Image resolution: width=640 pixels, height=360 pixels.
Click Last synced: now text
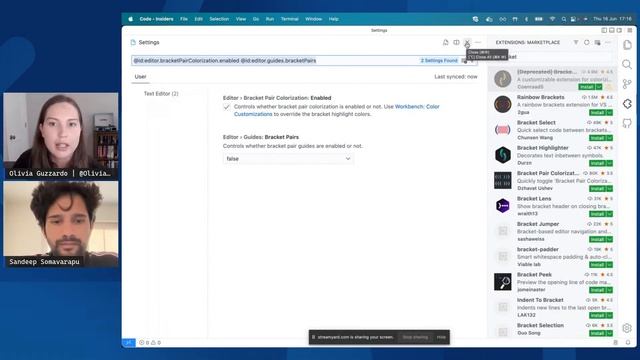[x=456, y=77]
